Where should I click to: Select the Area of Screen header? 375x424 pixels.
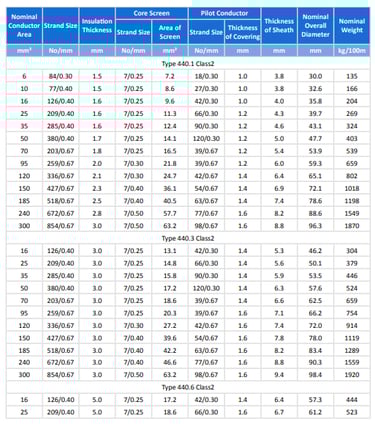170,32
